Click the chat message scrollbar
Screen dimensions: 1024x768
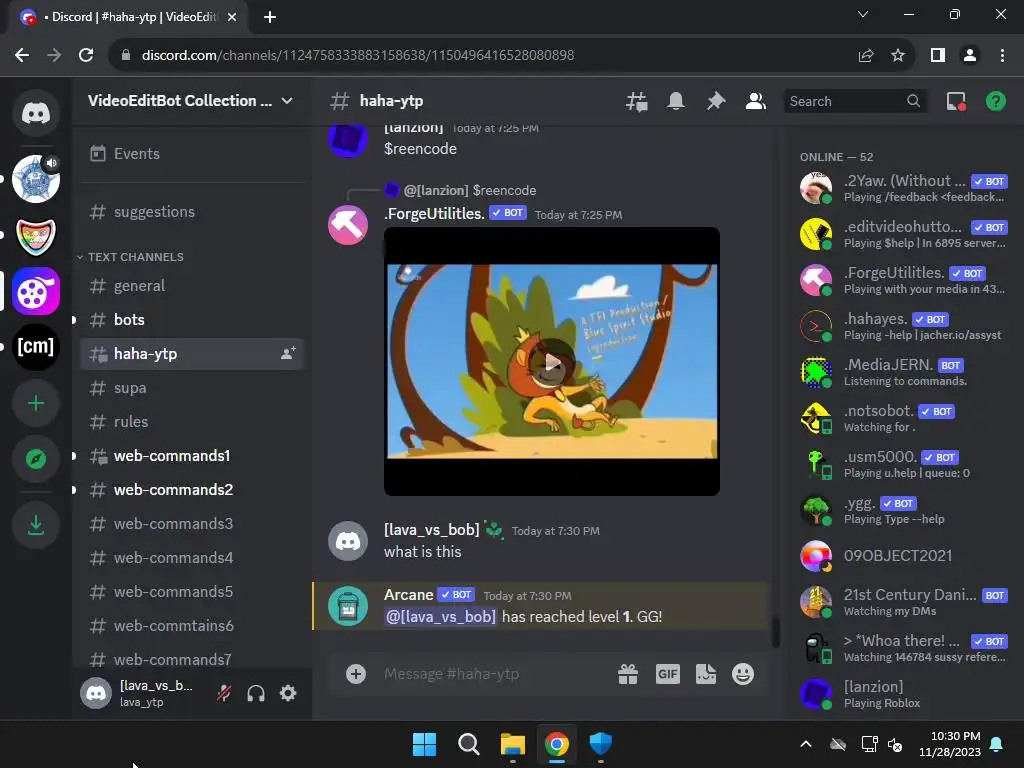(776, 632)
